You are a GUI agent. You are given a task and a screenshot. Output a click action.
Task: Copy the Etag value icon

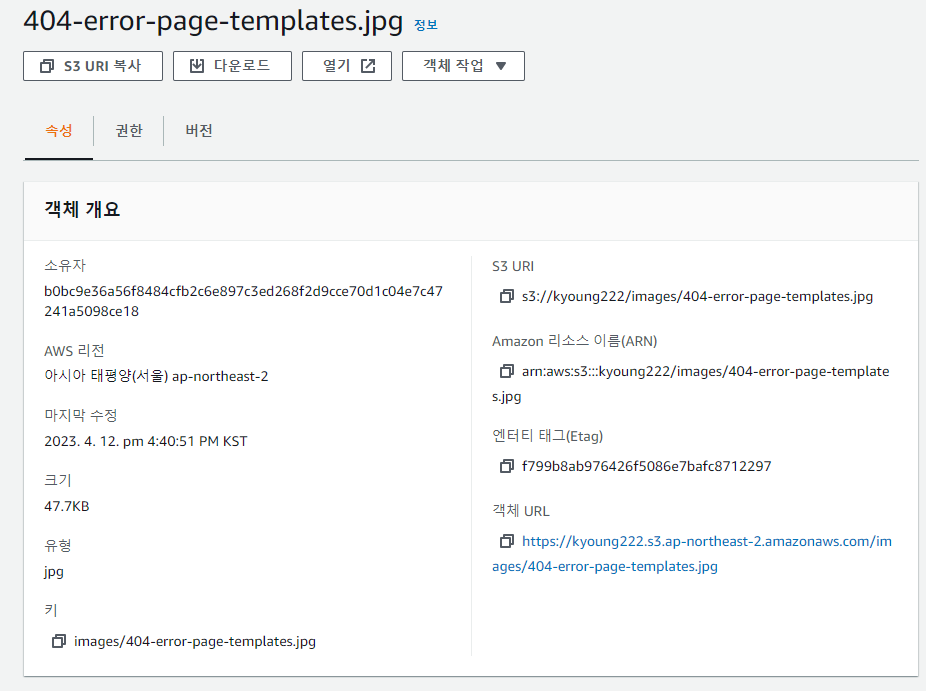click(507, 467)
